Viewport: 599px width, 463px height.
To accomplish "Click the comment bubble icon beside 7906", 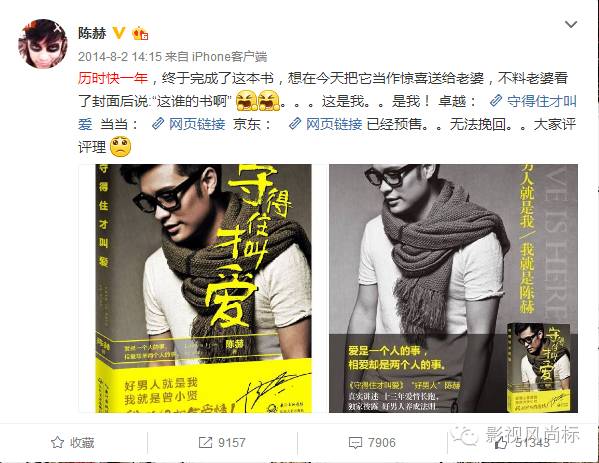I will [355, 443].
